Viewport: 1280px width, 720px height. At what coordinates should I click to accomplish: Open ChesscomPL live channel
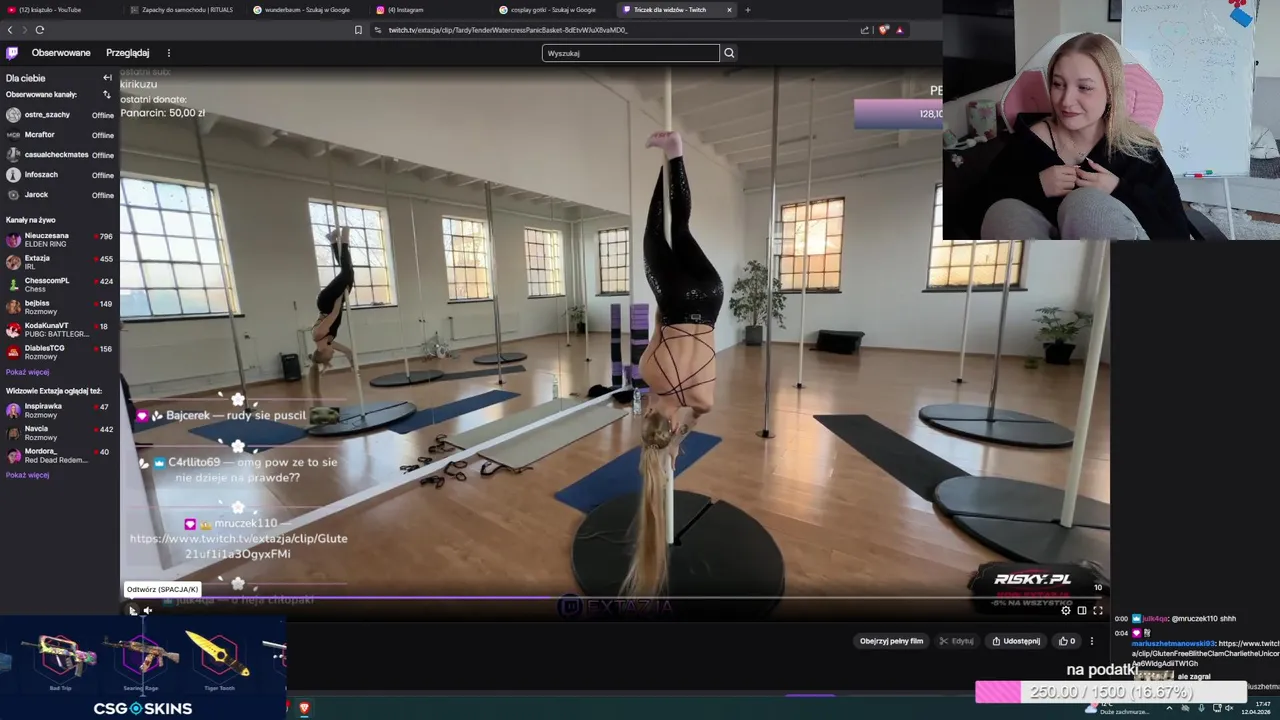coord(60,284)
